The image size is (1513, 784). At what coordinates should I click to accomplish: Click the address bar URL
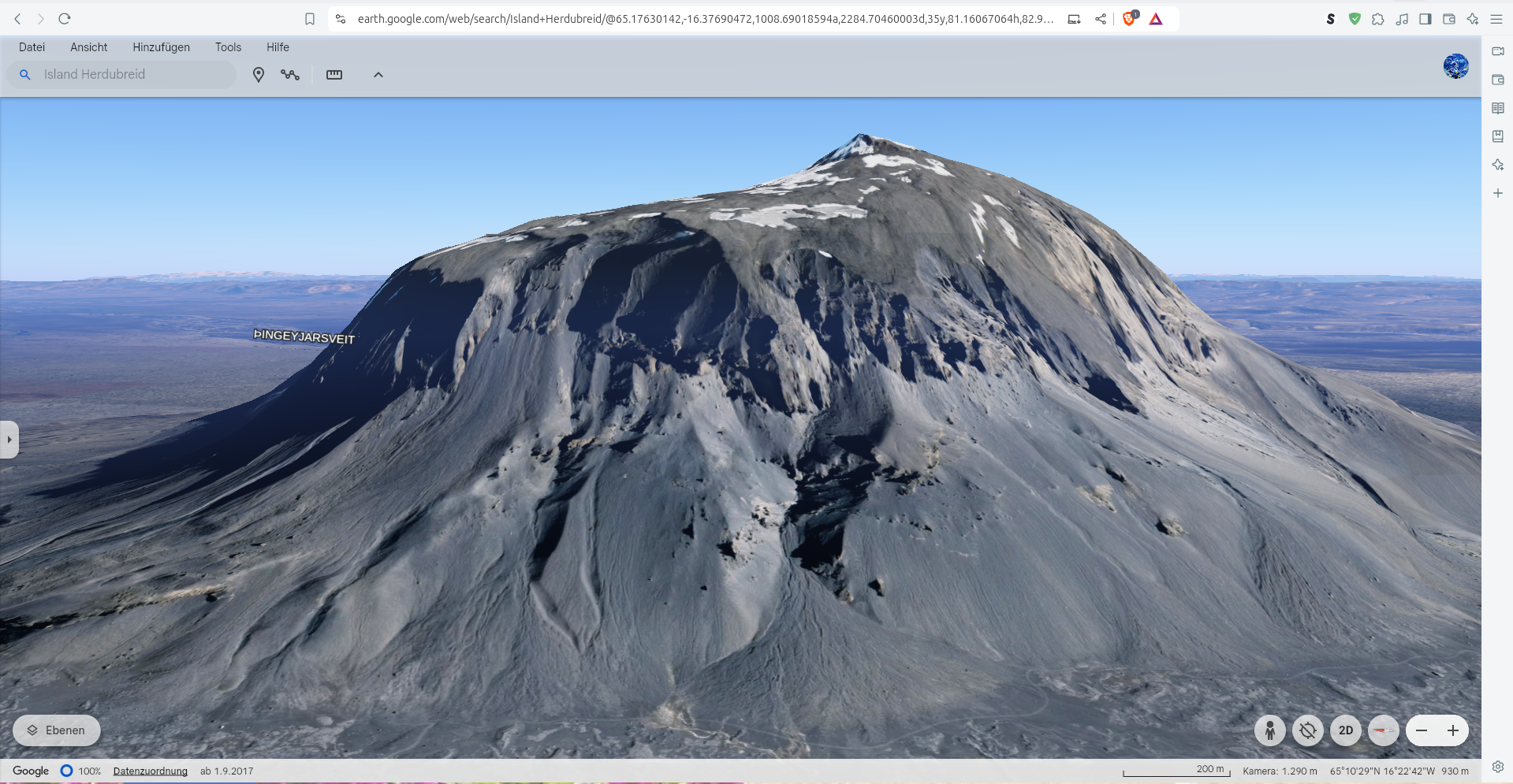705,19
